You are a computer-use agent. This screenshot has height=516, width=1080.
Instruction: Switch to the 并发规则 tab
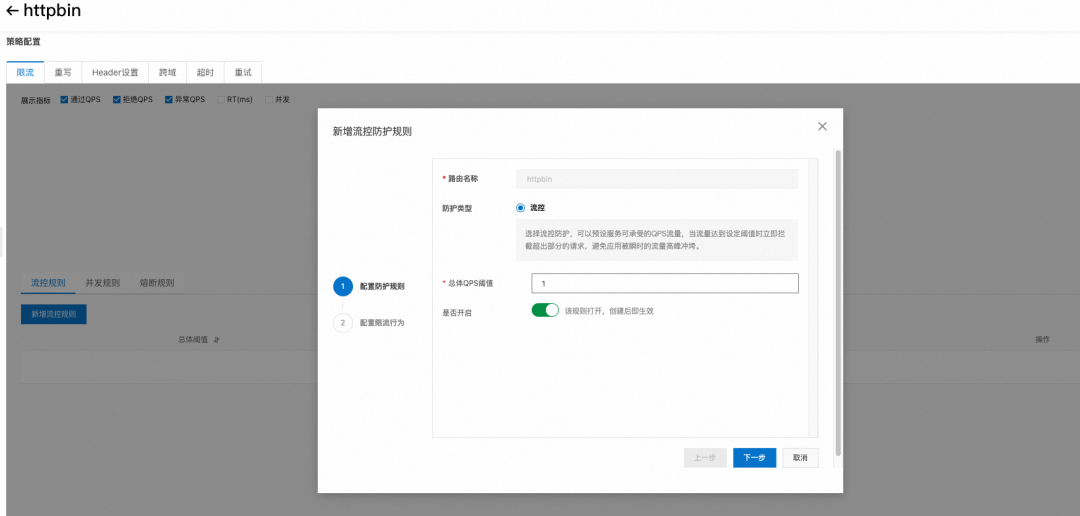[x=103, y=283]
